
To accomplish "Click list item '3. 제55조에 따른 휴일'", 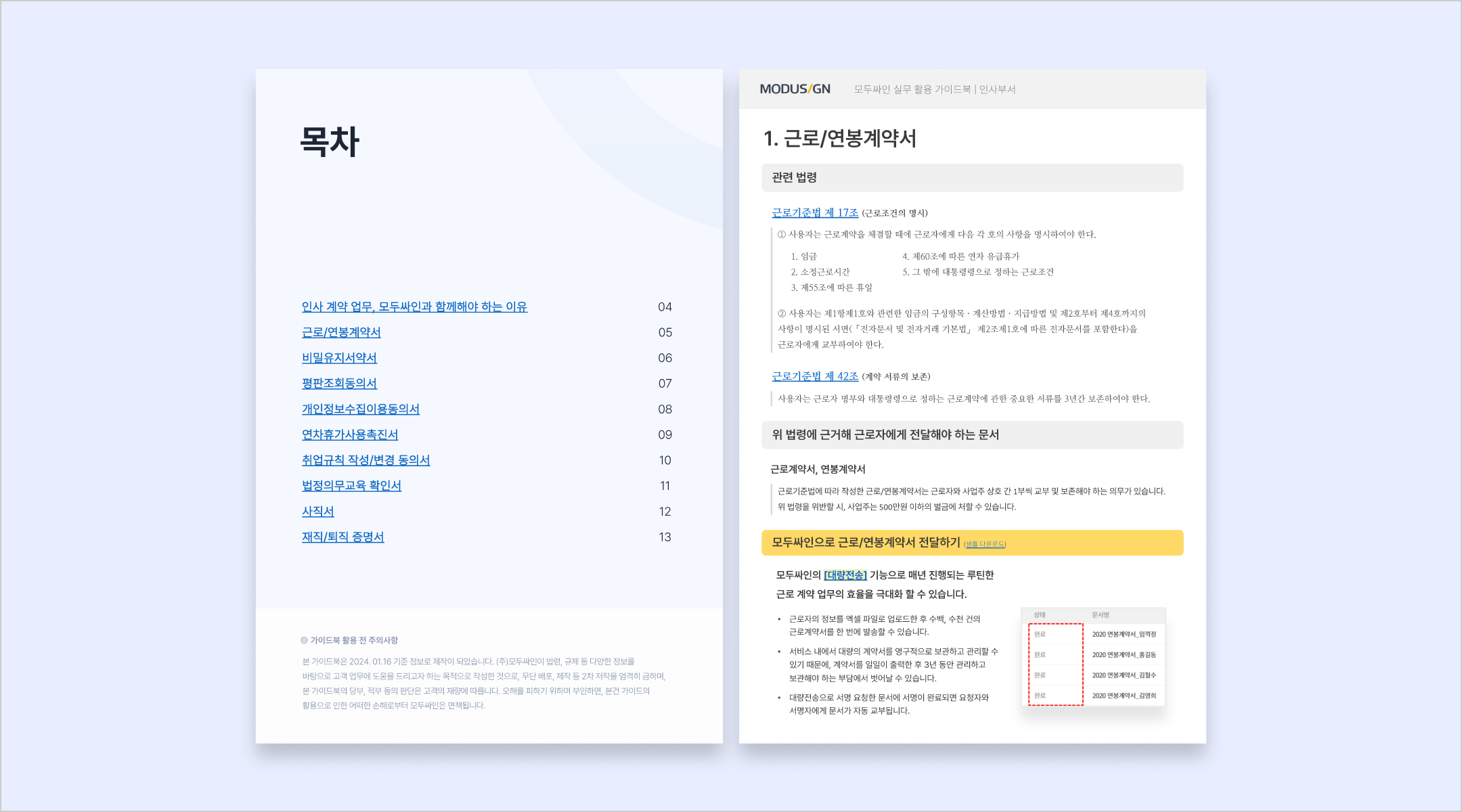I will 832,288.
